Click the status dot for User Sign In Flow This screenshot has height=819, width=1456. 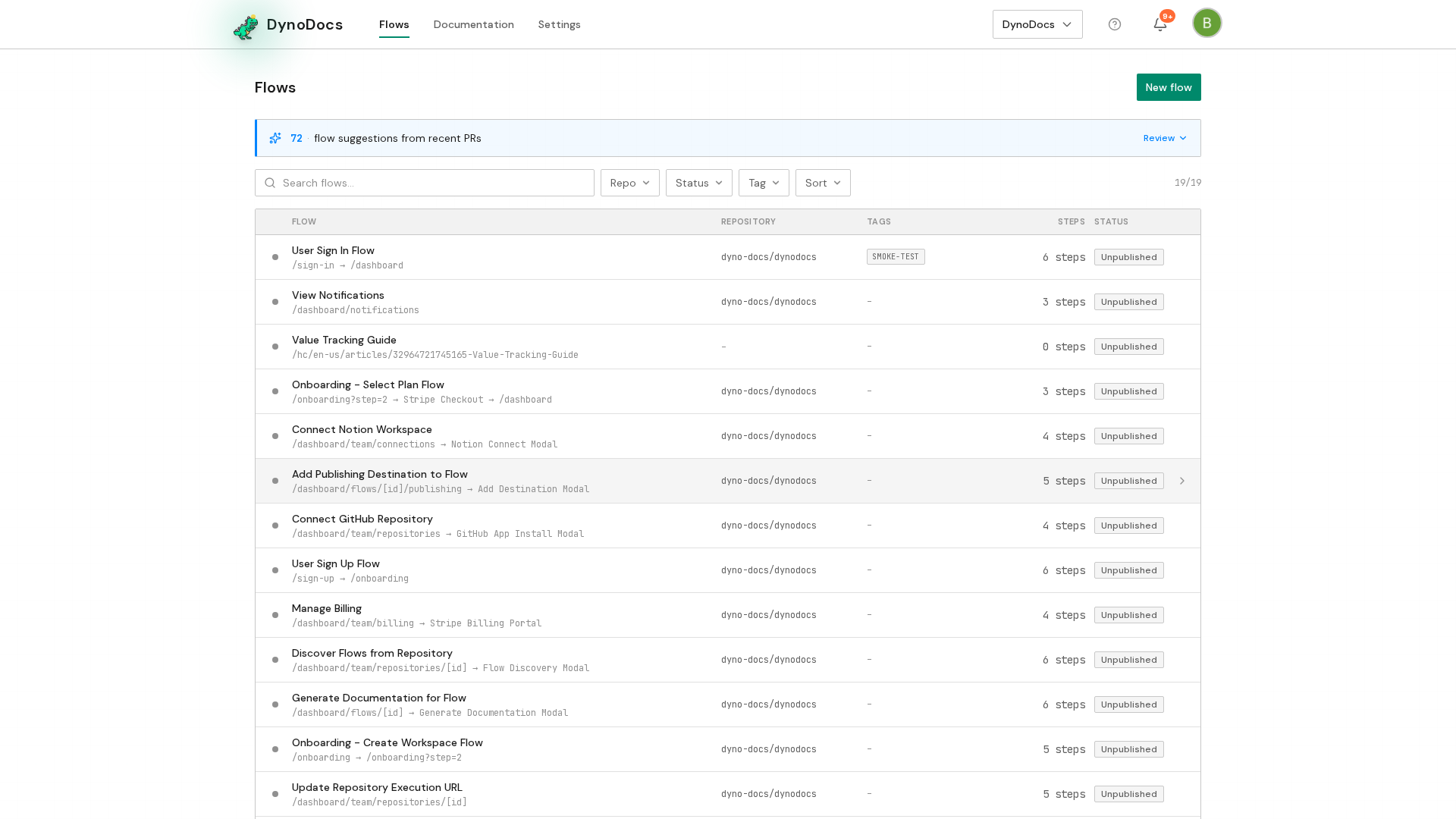[275, 257]
